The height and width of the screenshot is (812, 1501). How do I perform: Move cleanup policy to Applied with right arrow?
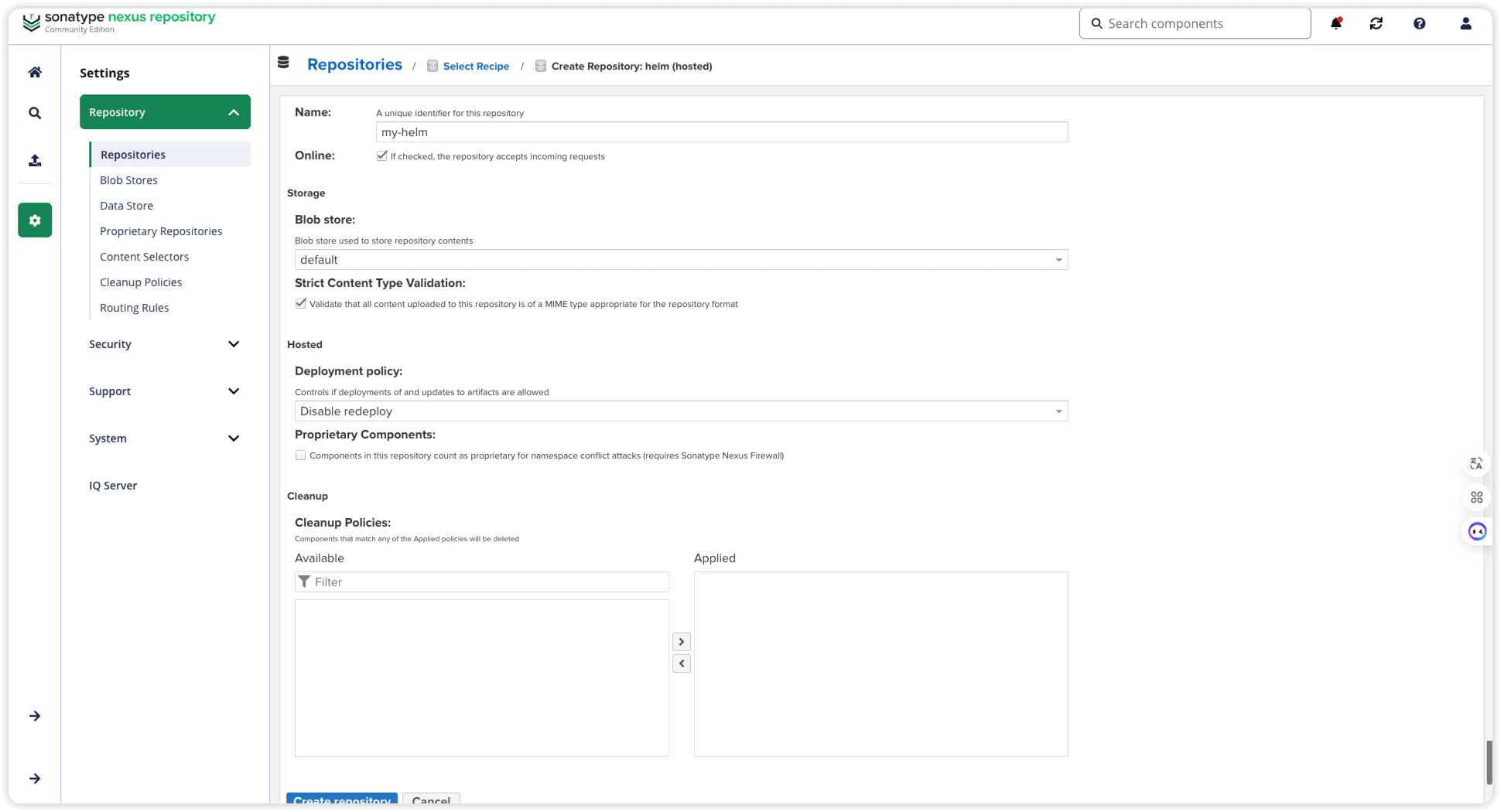(x=682, y=642)
